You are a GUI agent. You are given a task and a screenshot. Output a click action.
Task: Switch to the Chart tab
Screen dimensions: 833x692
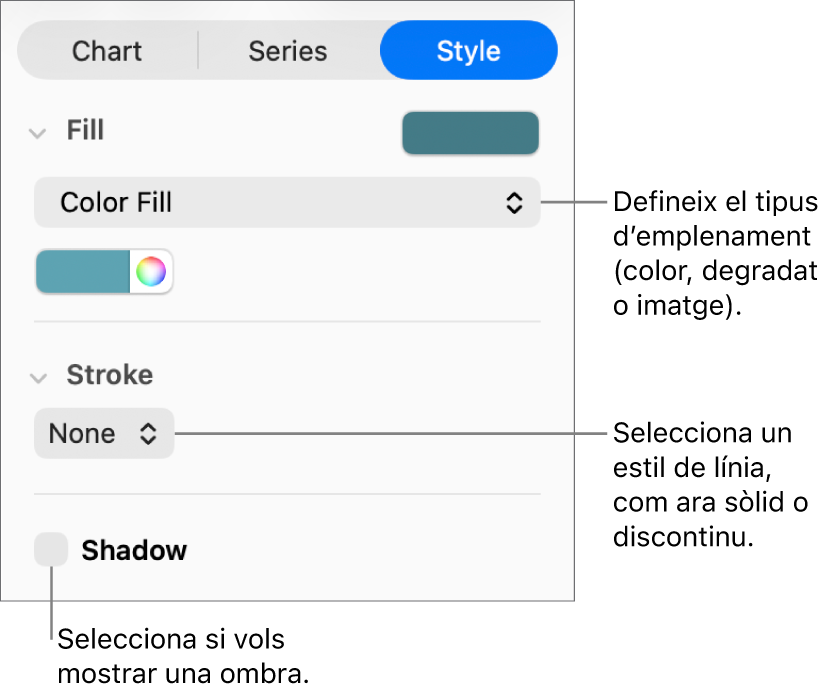point(107,50)
